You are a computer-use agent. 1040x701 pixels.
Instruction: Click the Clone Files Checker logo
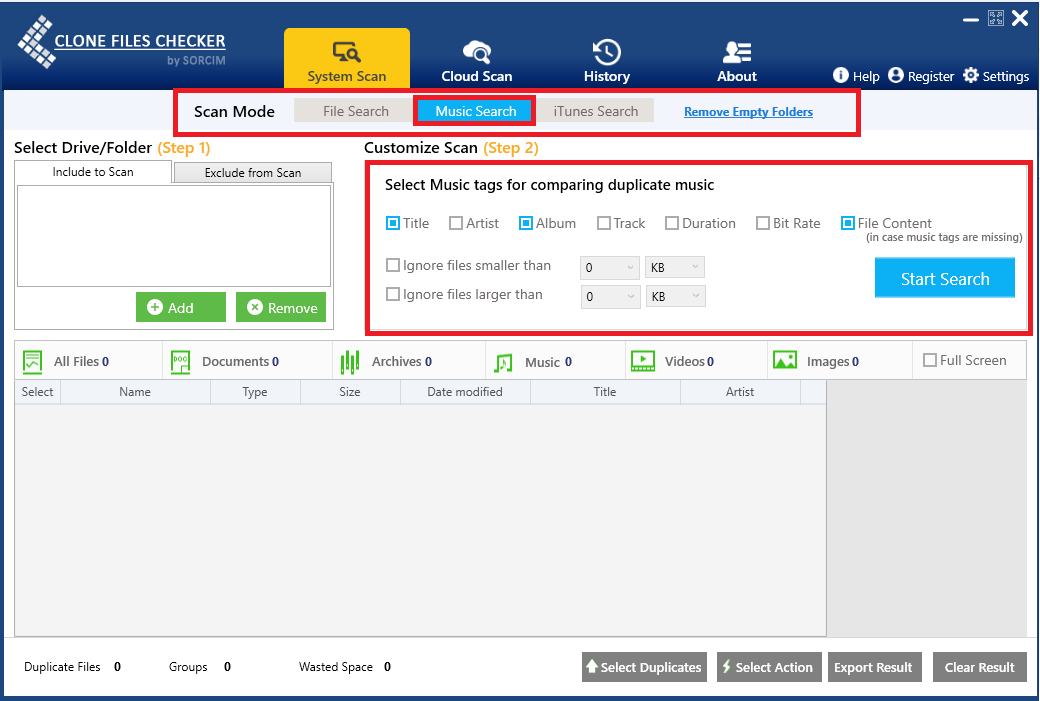point(121,43)
